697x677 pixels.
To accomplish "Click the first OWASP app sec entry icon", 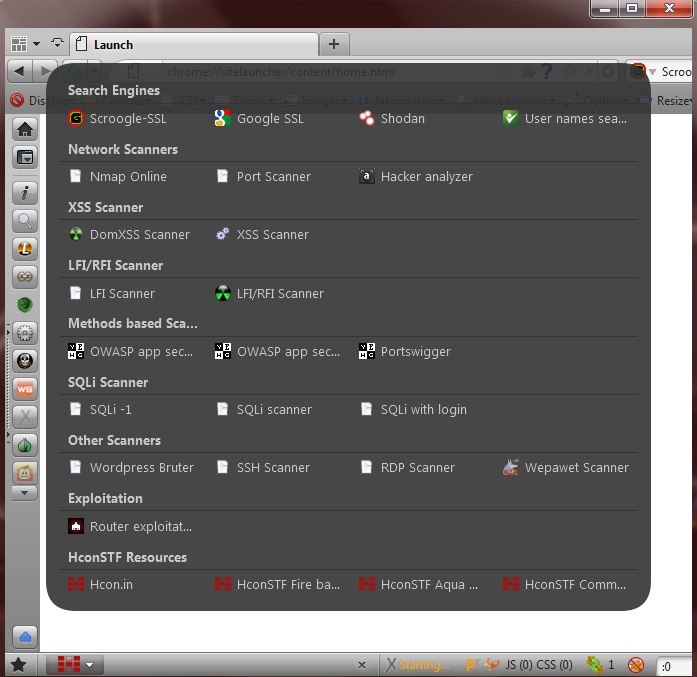I will coord(76,351).
